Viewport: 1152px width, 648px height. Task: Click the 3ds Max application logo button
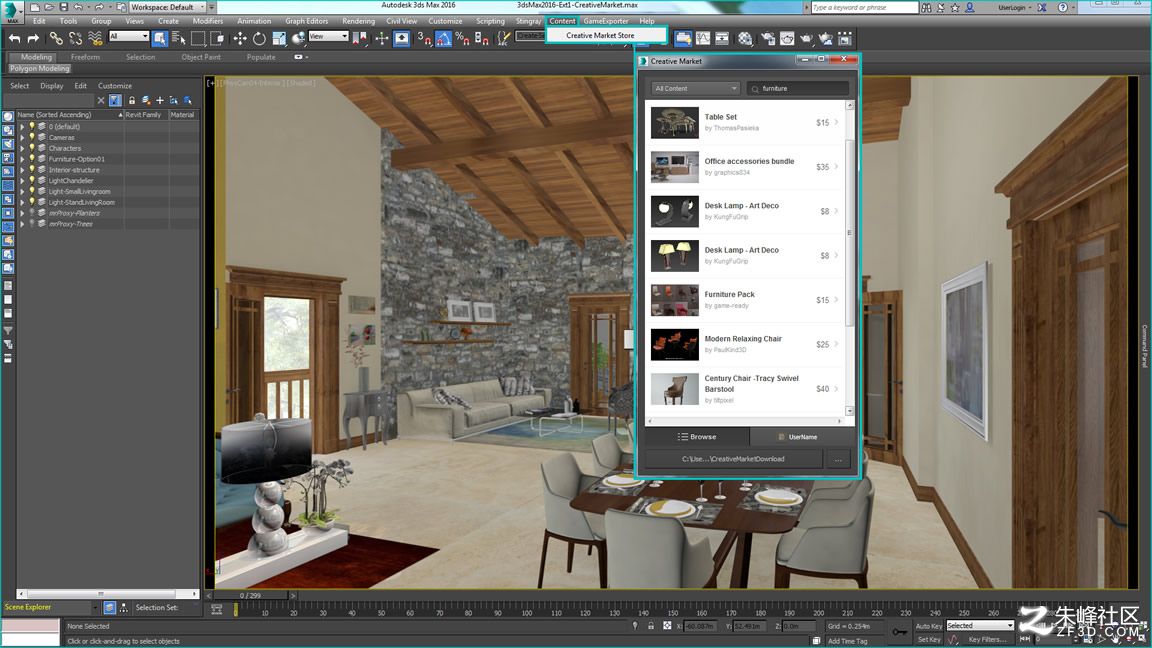click(12, 11)
